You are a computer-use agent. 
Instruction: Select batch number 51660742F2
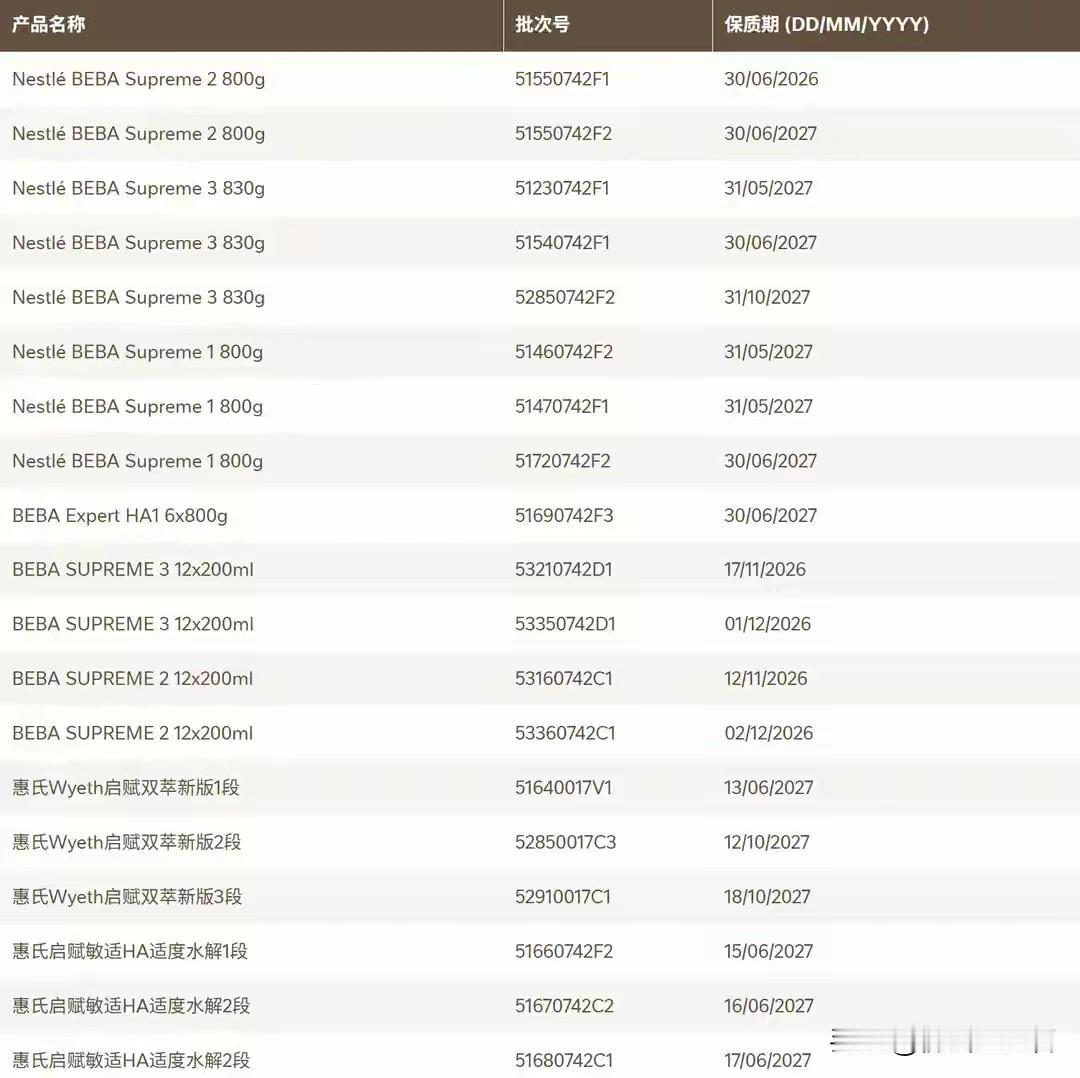pos(564,951)
